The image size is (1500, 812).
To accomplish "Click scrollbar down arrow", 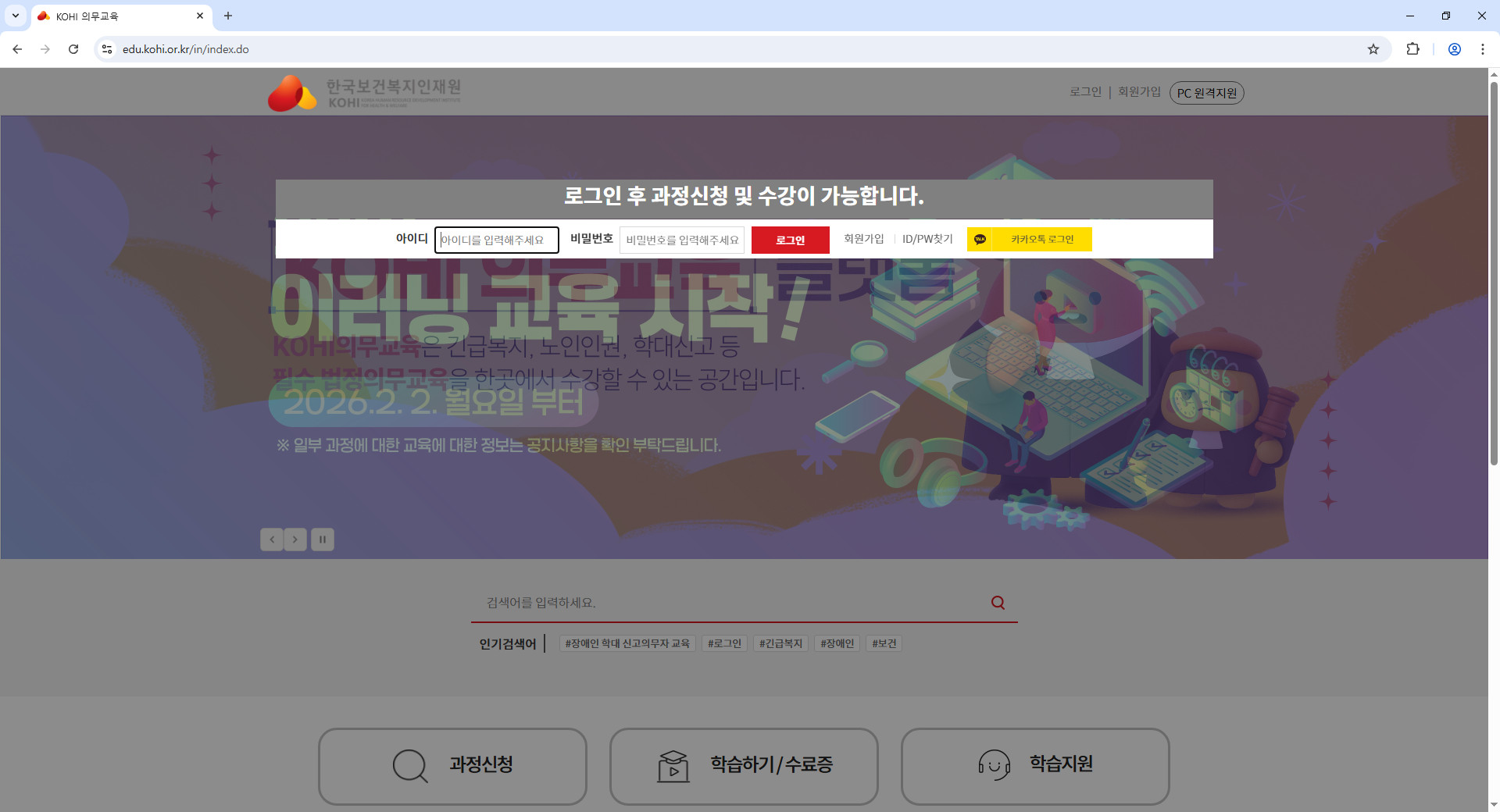I will pyautogui.click(x=1494, y=804).
